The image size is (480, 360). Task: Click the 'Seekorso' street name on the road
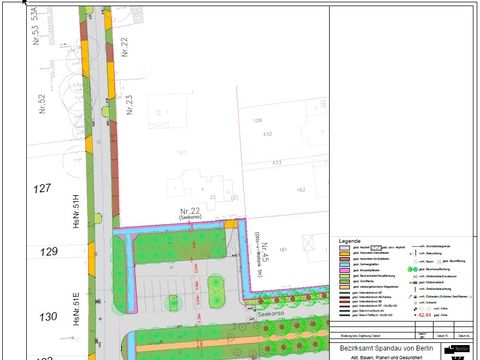271,314
